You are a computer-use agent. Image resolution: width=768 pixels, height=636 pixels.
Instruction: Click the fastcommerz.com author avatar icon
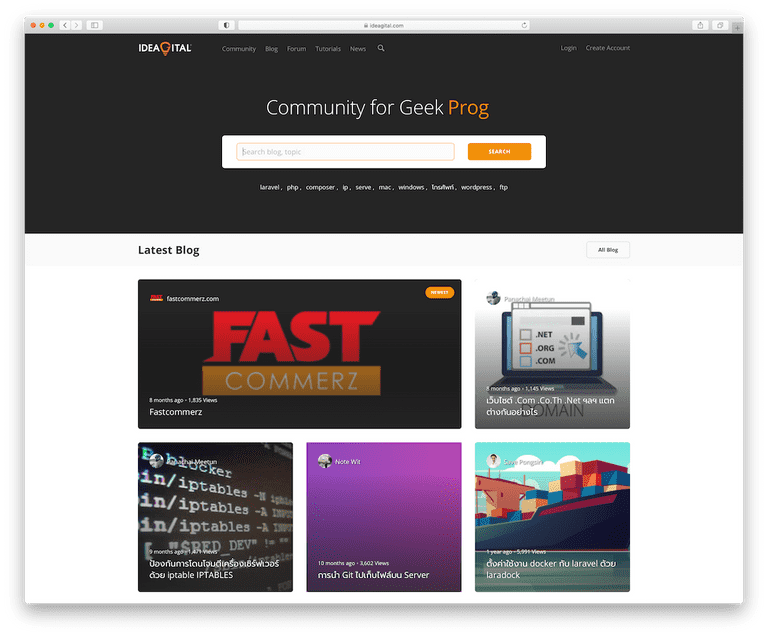click(156, 298)
